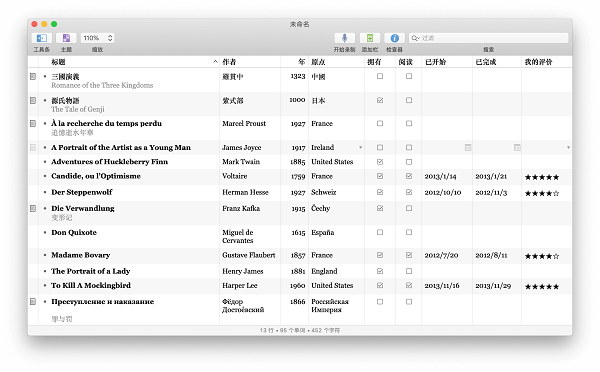Open note icon for À la recherche row
The height and width of the screenshot is (372, 600).
pos(33,124)
